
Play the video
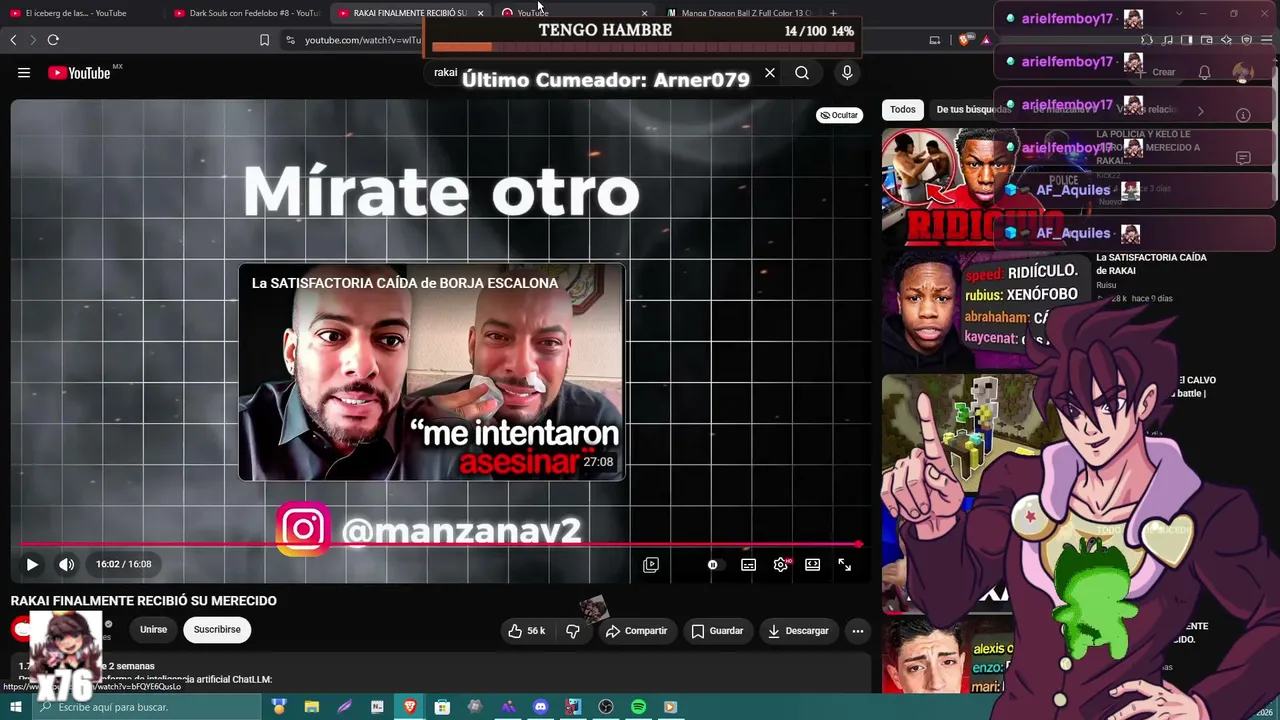click(x=32, y=565)
